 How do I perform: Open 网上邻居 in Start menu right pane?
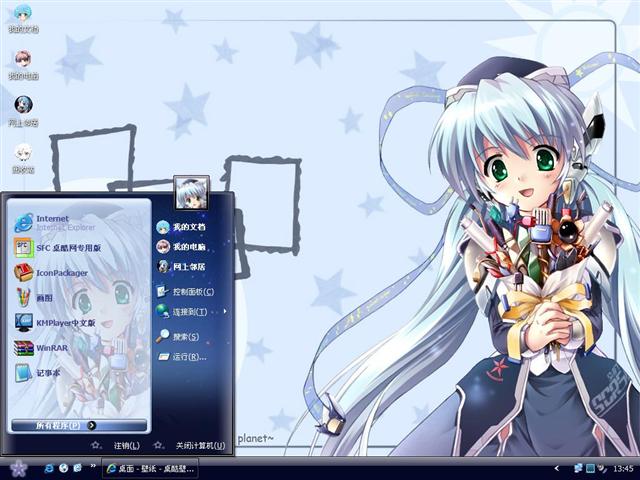pos(180,267)
